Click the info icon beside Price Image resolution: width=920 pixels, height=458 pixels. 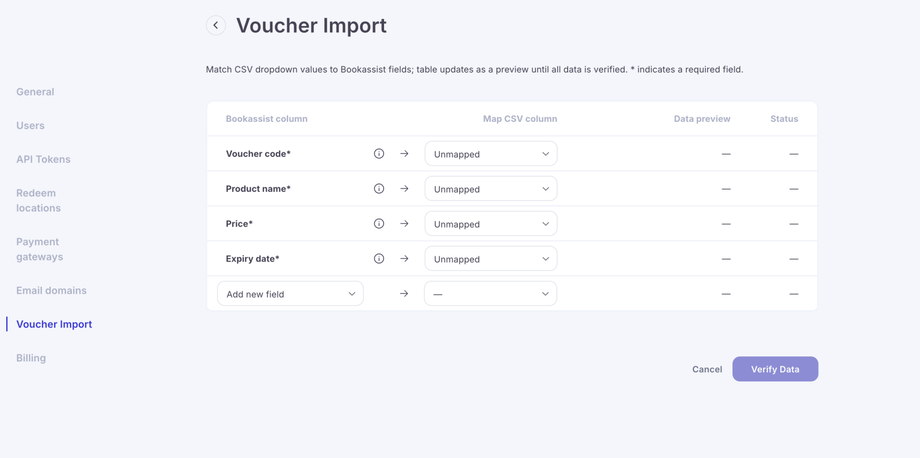(379, 224)
